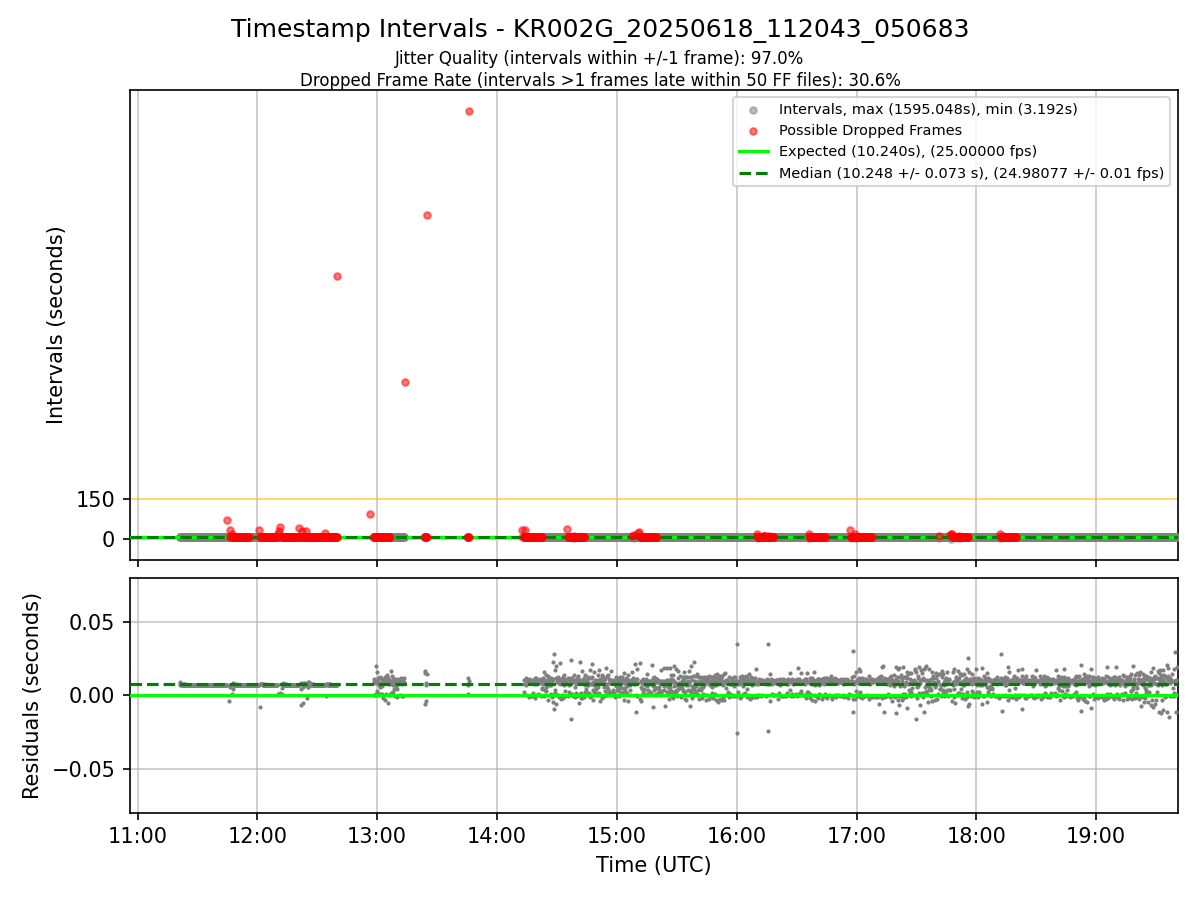Click the red outlier point near 12:40
The width and height of the screenshot is (1200, 900).
click(x=337, y=276)
